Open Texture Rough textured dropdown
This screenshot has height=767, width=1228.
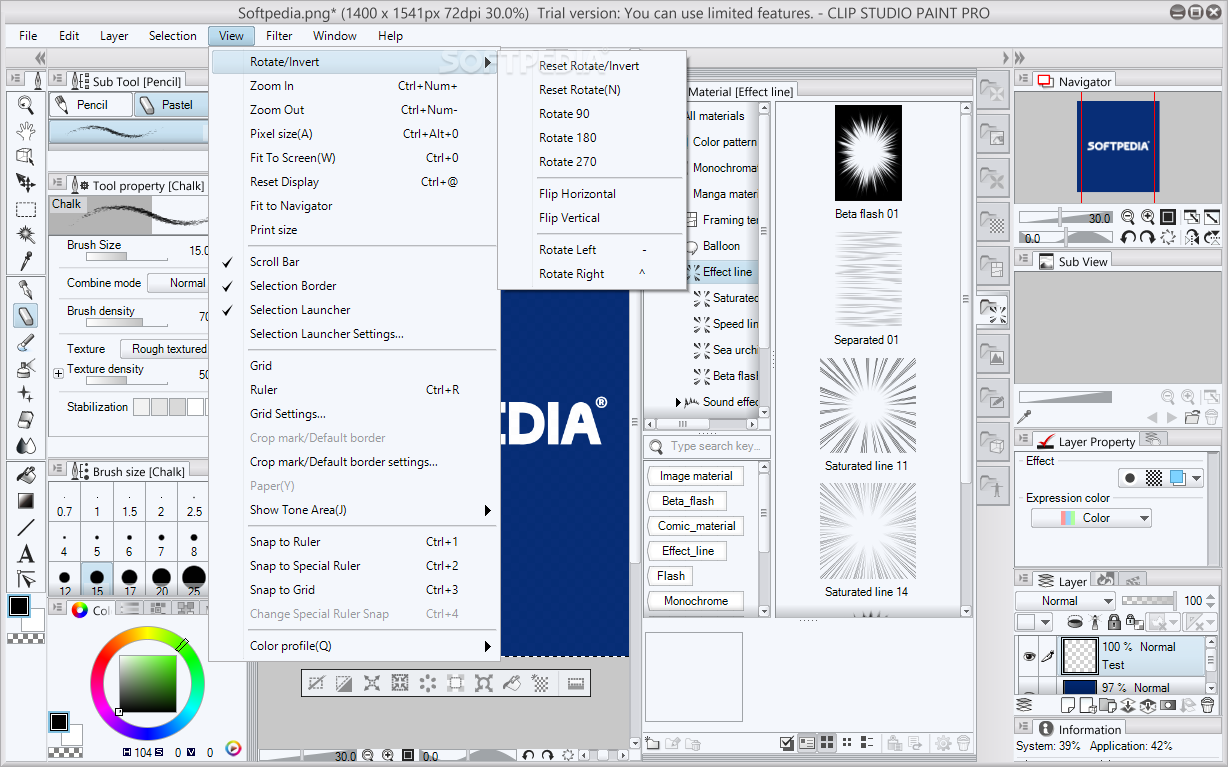click(164, 349)
